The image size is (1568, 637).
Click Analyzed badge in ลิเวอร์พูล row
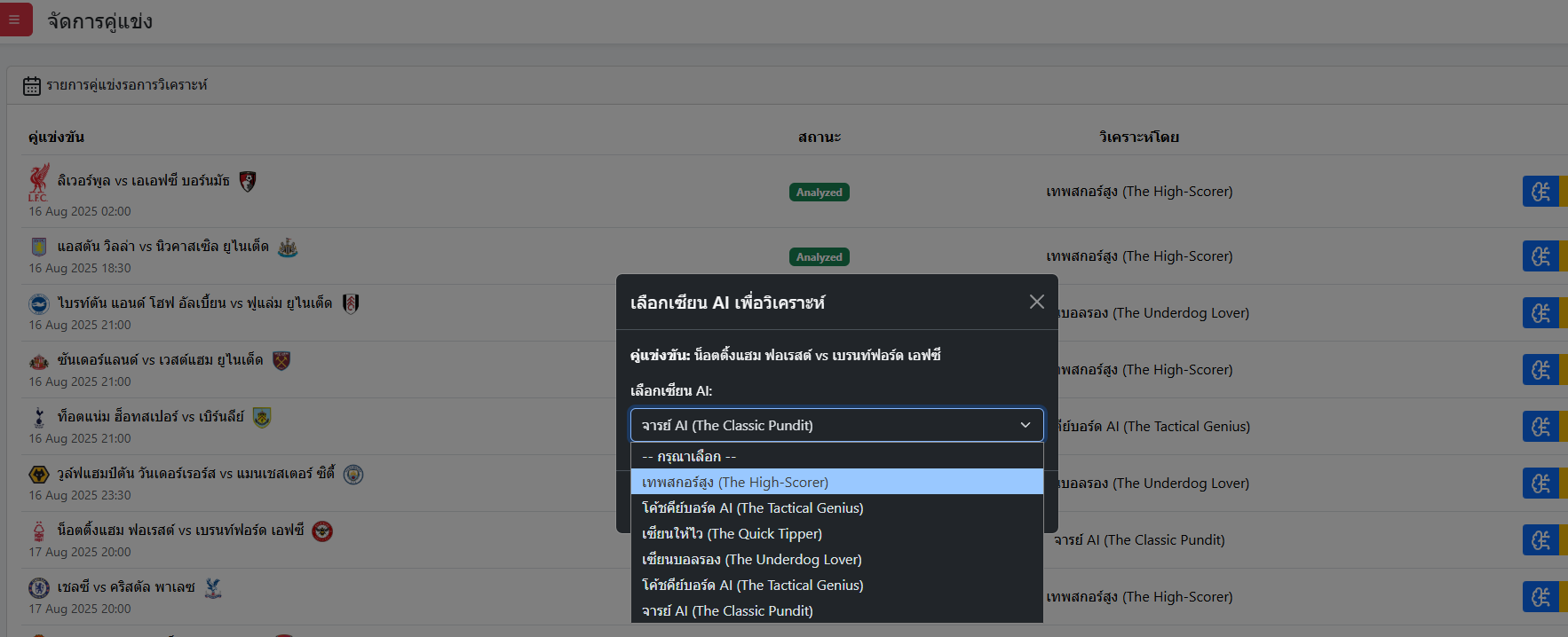820,193
